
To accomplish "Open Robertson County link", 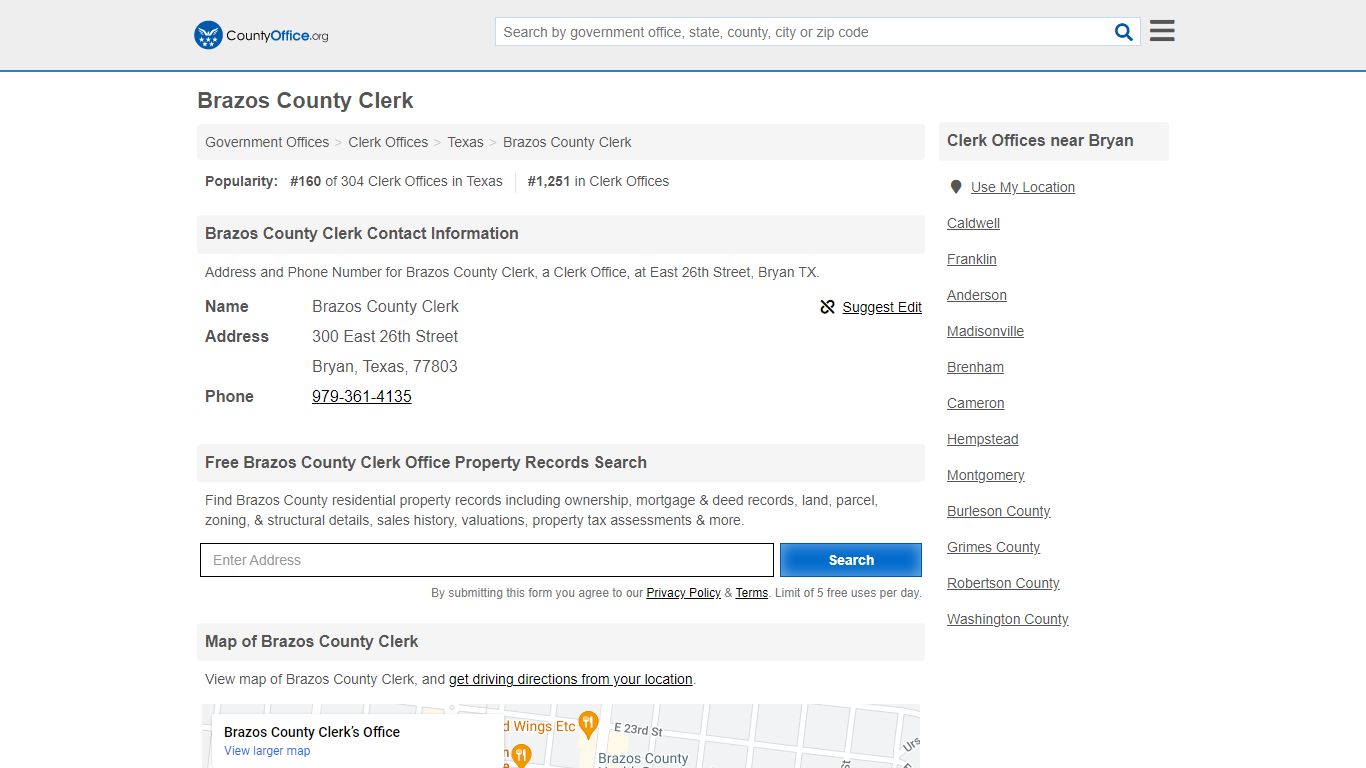I will click(1003, 583).
